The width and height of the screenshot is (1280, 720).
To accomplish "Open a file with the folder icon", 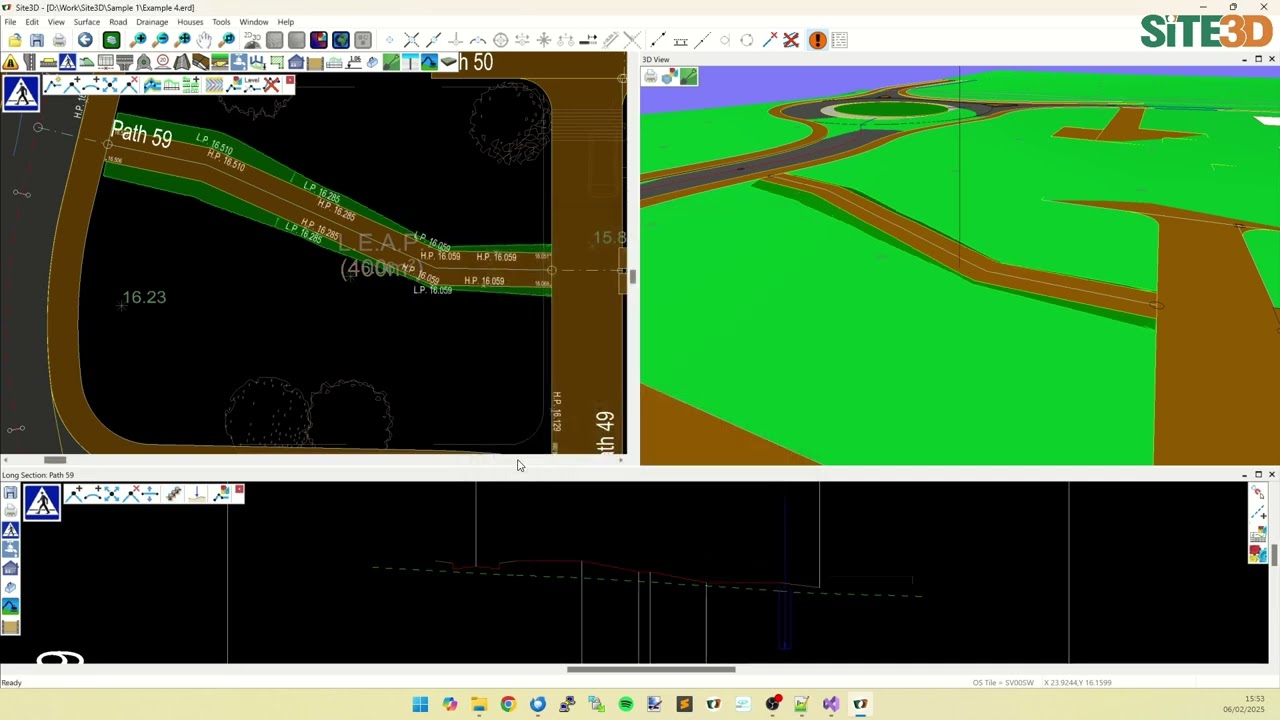I will coord(15,40).
